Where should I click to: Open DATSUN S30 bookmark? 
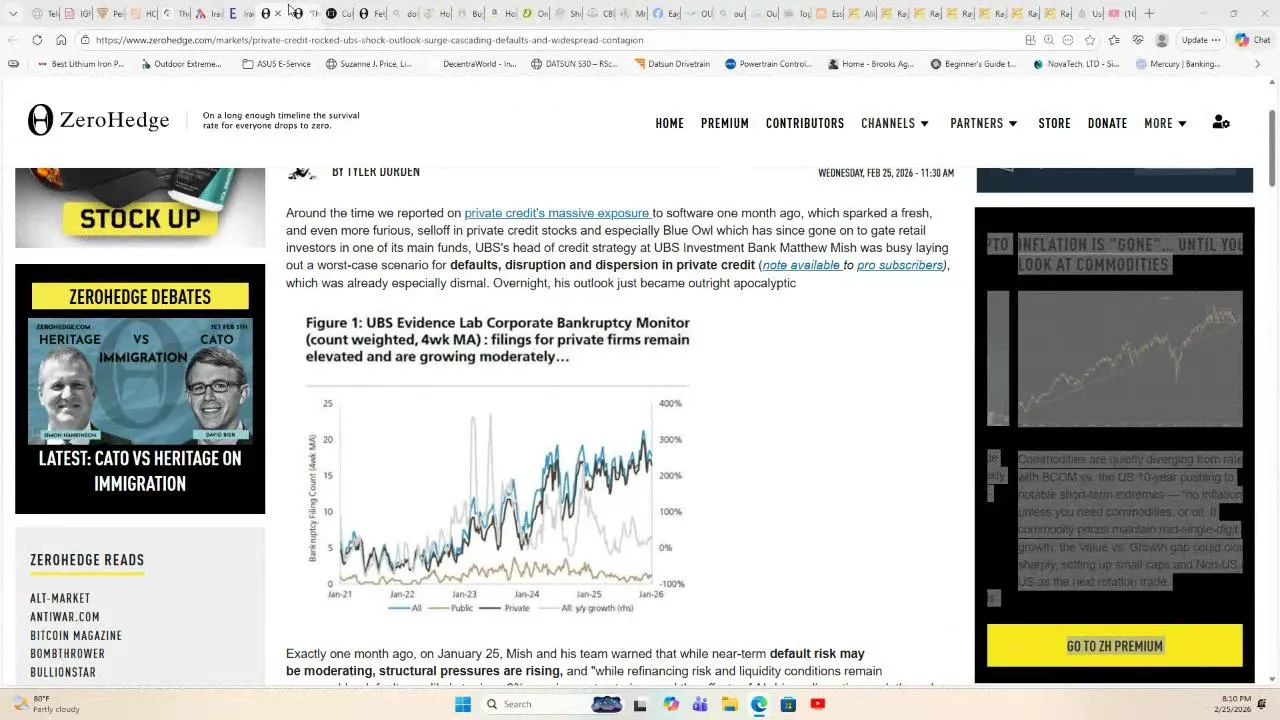[x=574, y=64]
